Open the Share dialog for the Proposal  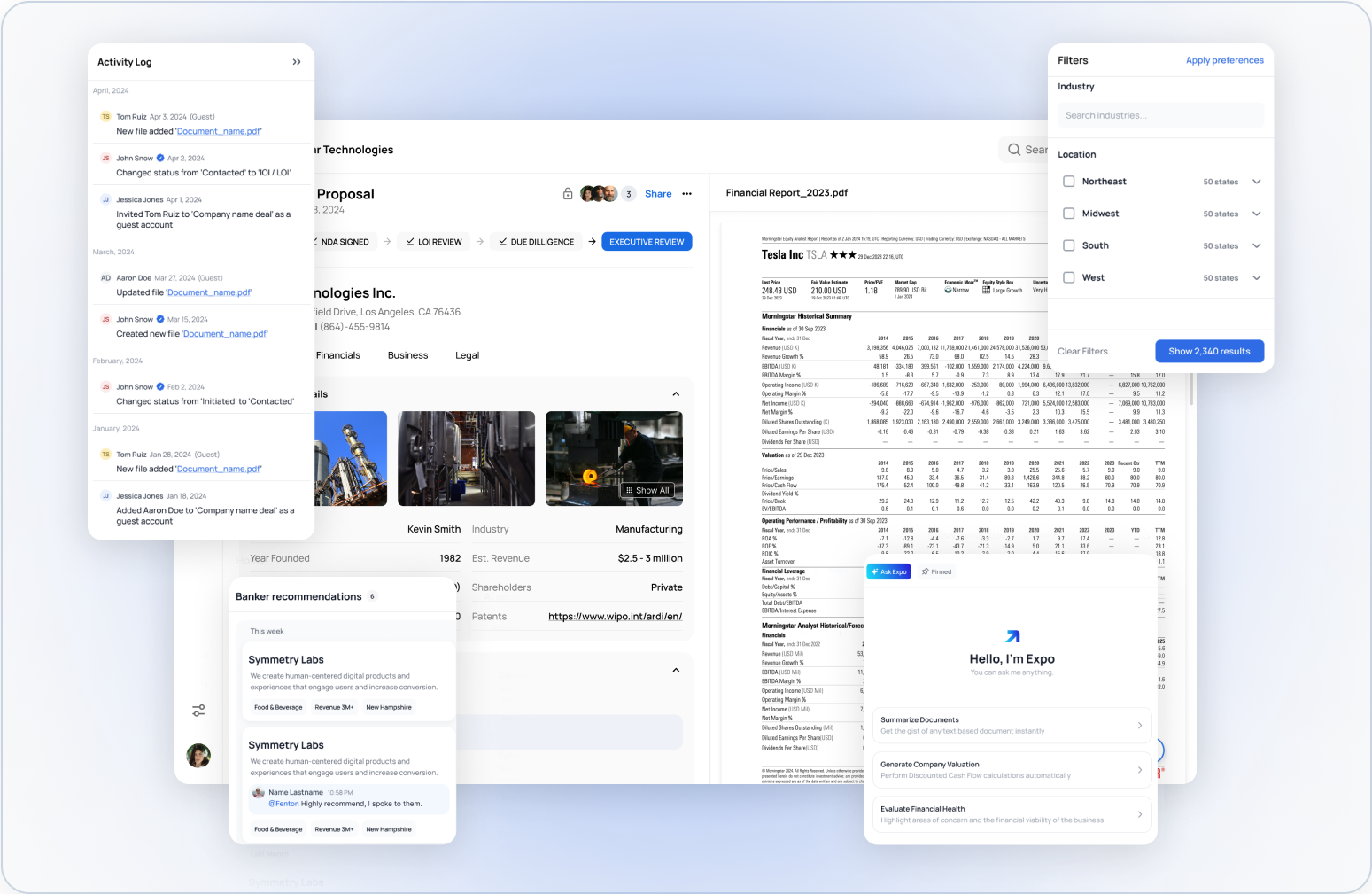coord(658,193)
